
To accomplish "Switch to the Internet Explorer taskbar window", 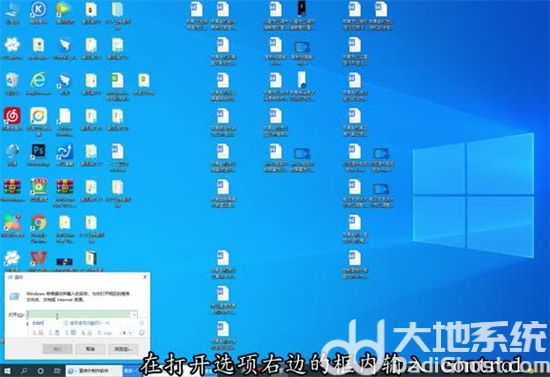I will (94, 371).
